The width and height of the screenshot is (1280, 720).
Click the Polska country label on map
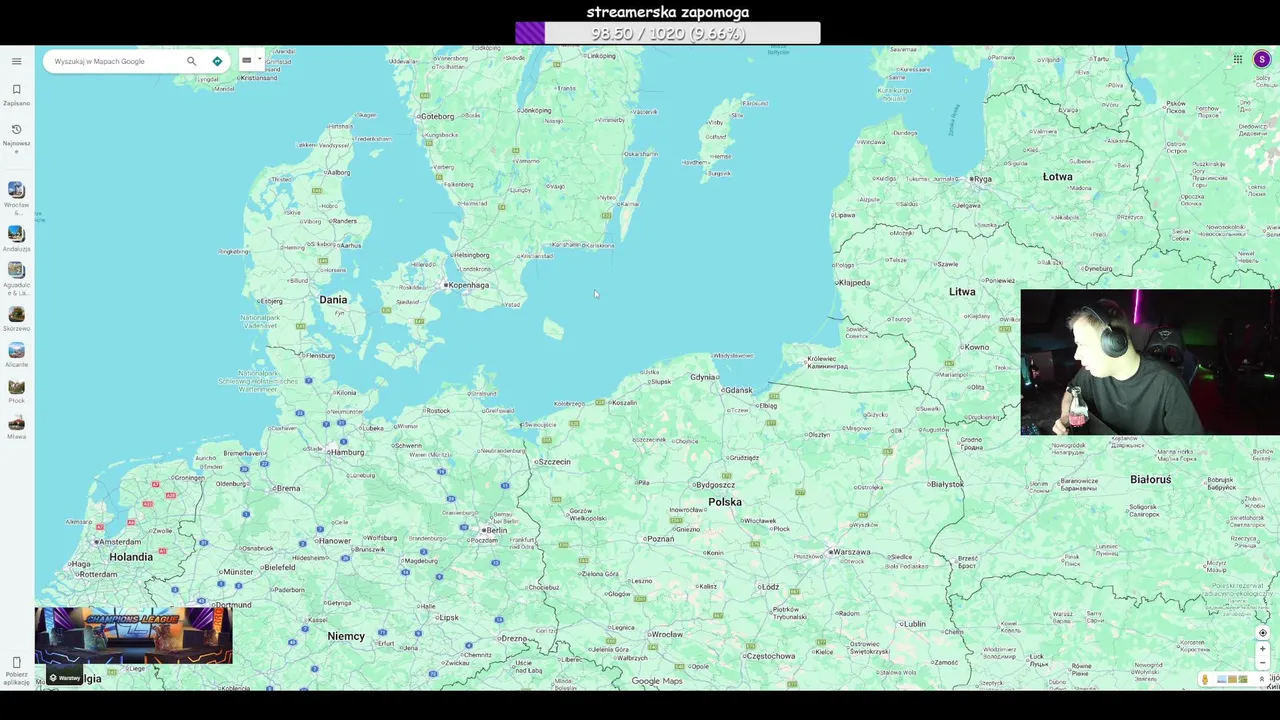pyautogui.click(x=725, y=502)
